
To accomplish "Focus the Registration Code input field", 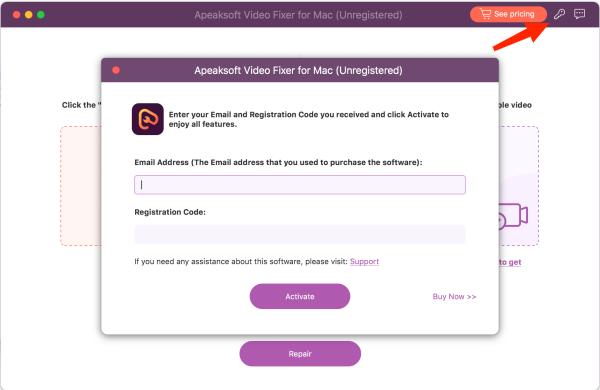I will coord(300,234).
